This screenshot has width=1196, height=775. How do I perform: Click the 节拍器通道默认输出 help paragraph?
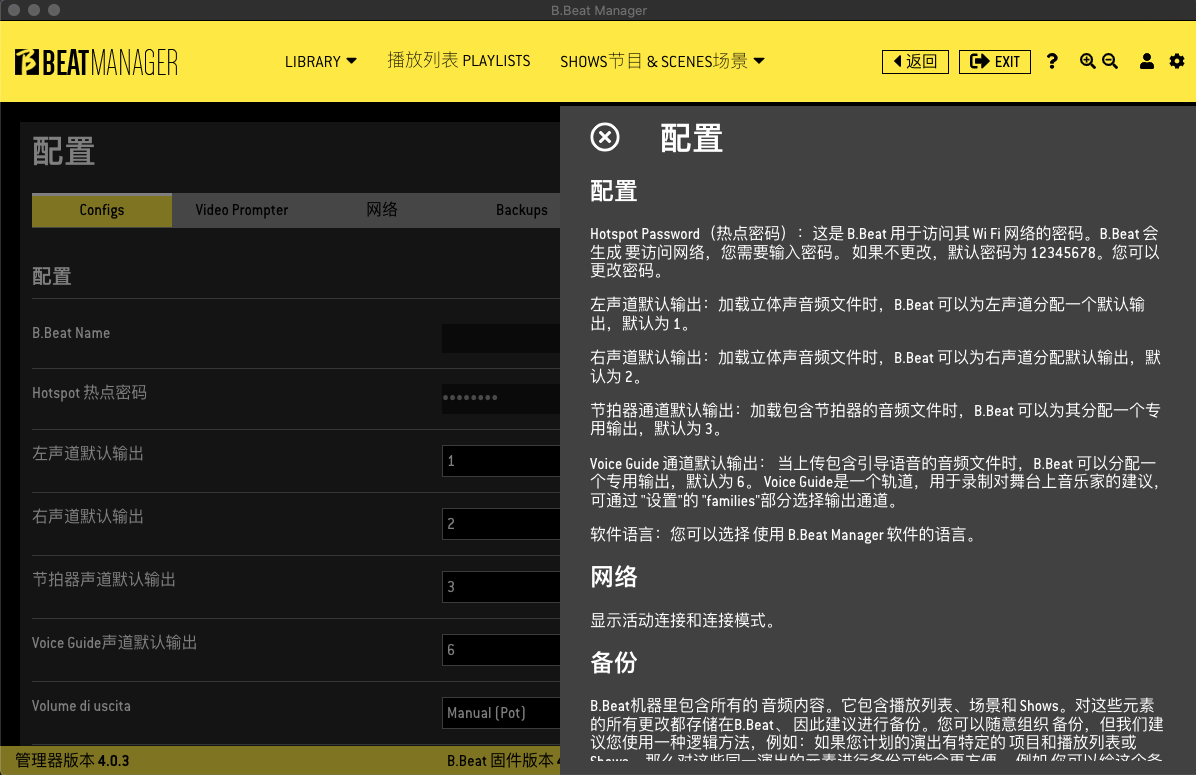(875, 420)
